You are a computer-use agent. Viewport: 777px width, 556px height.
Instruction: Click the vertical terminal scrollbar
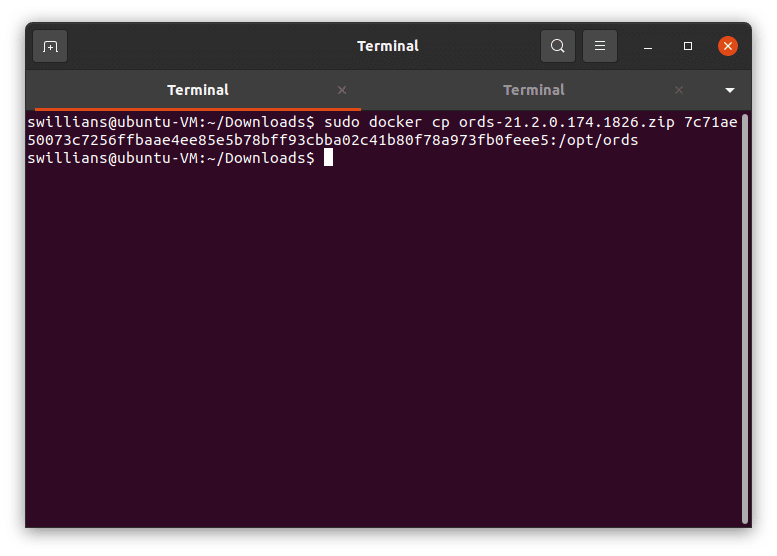(x=745, y=318)
